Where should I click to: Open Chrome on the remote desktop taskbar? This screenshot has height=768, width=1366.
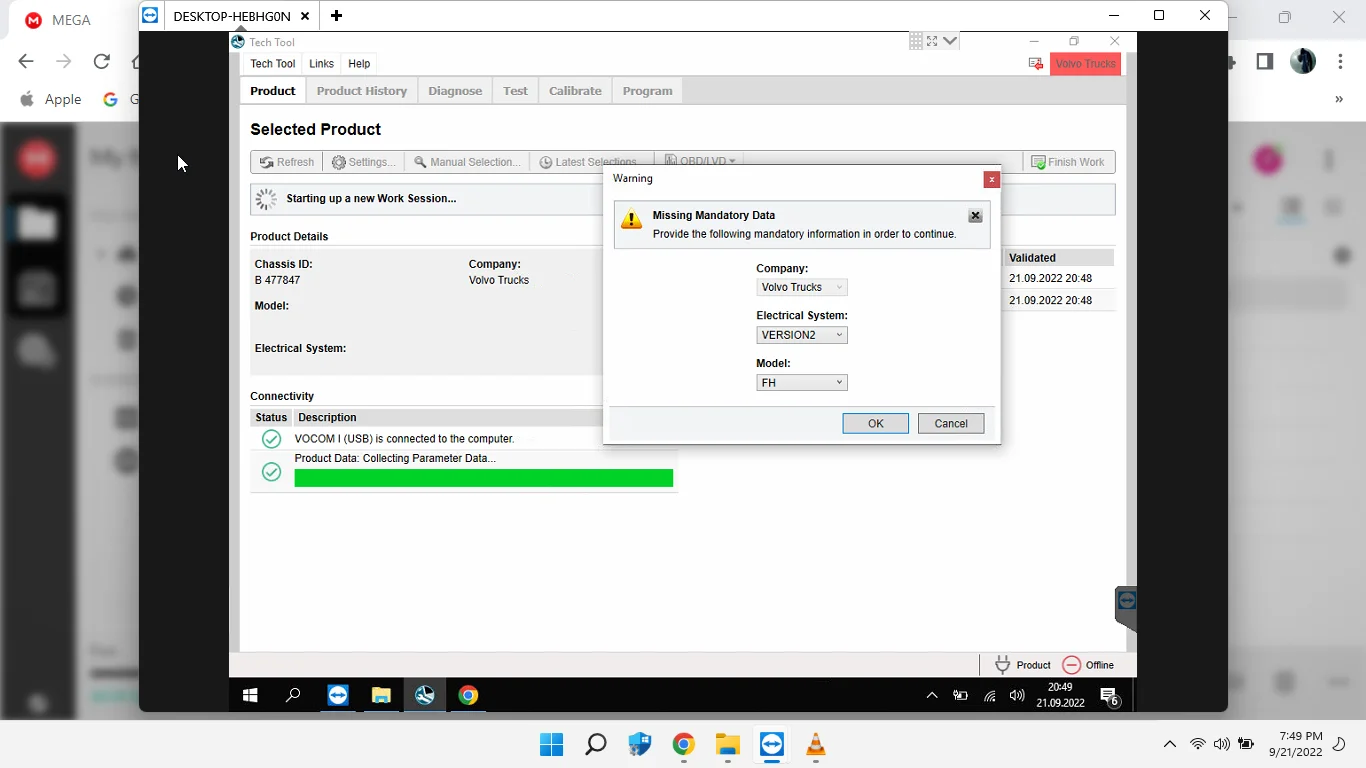coord(468,696)
